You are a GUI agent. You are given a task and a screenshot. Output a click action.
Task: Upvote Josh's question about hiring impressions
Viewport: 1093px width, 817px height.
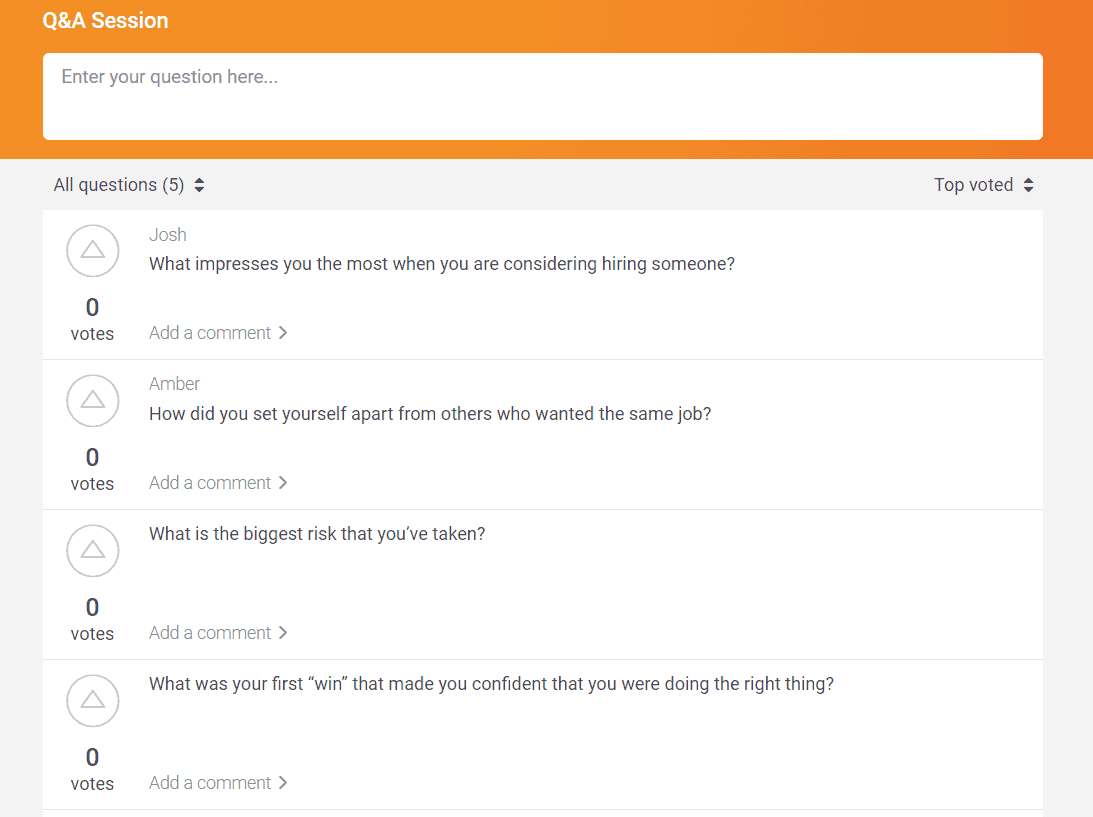[92, 251]
